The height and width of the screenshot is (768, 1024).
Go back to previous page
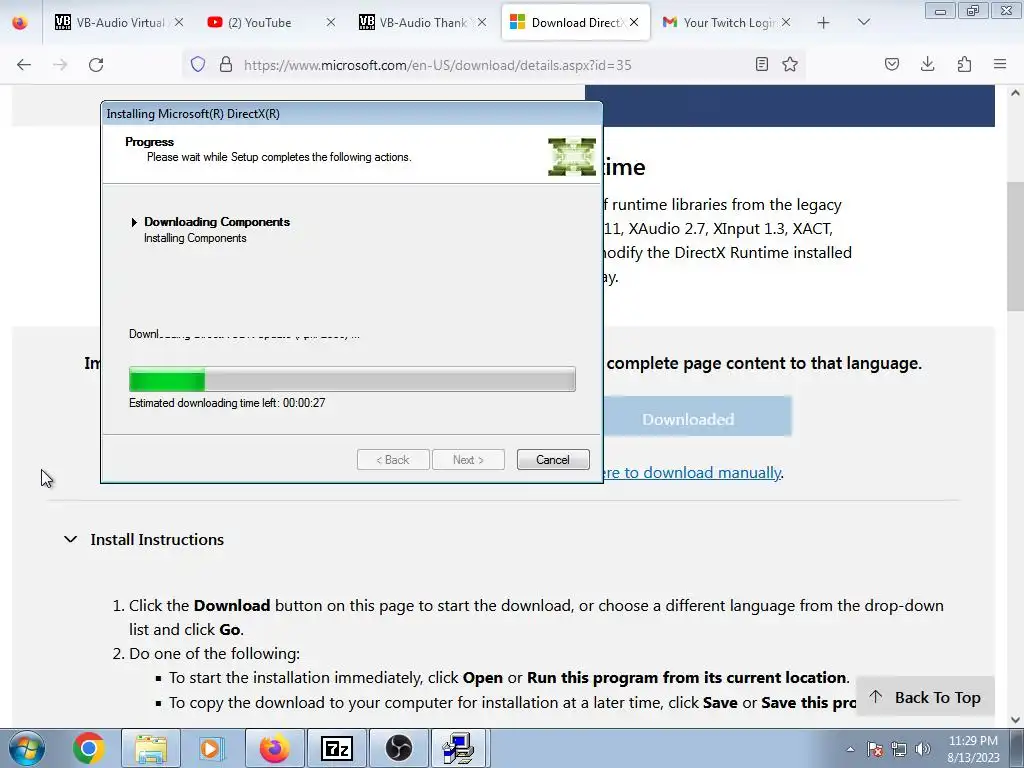pos(24,65)
